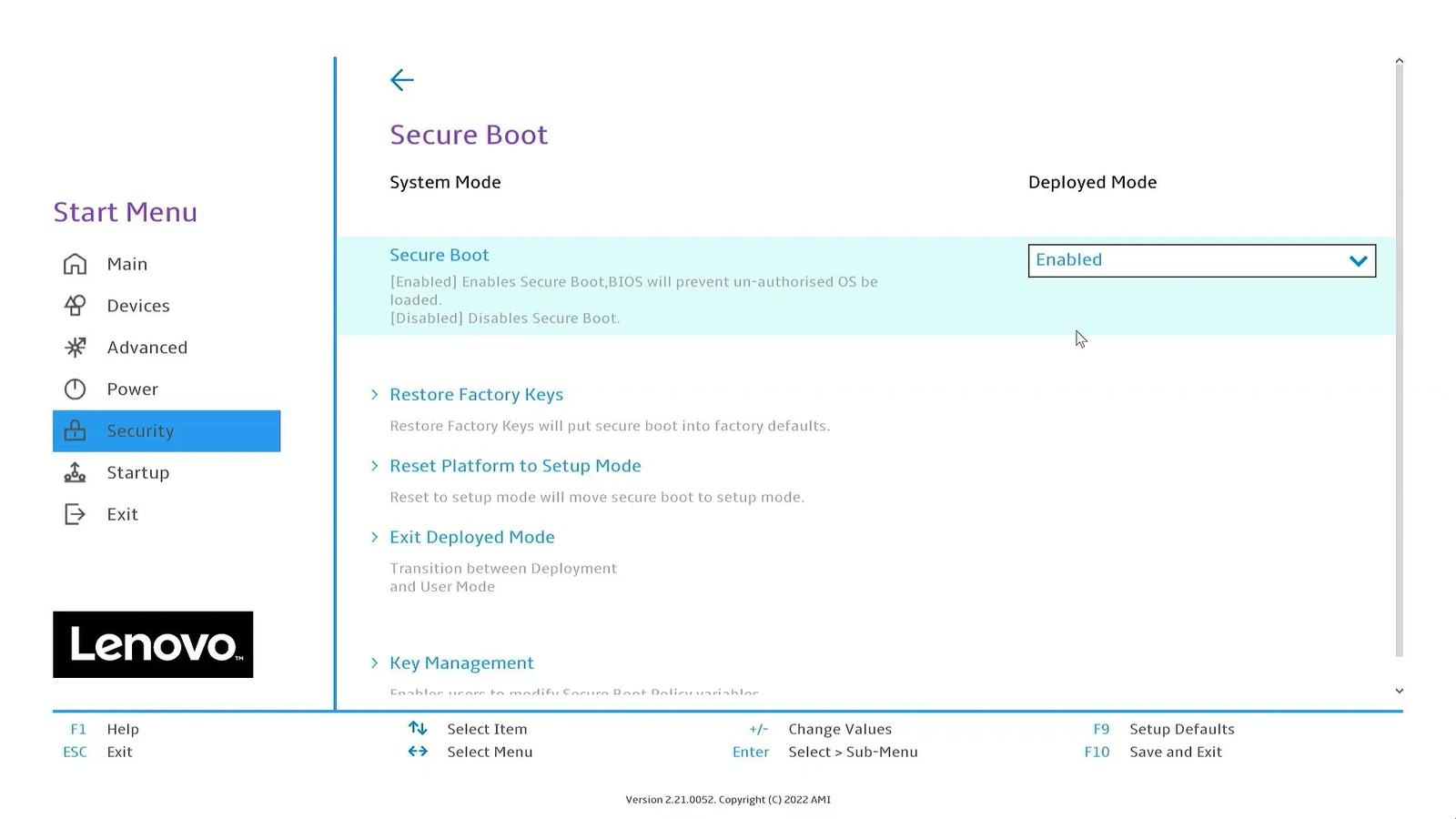This screenshot has width=1456, height=819.
Task: Click the Main home icon
Action: coord(75,264)
